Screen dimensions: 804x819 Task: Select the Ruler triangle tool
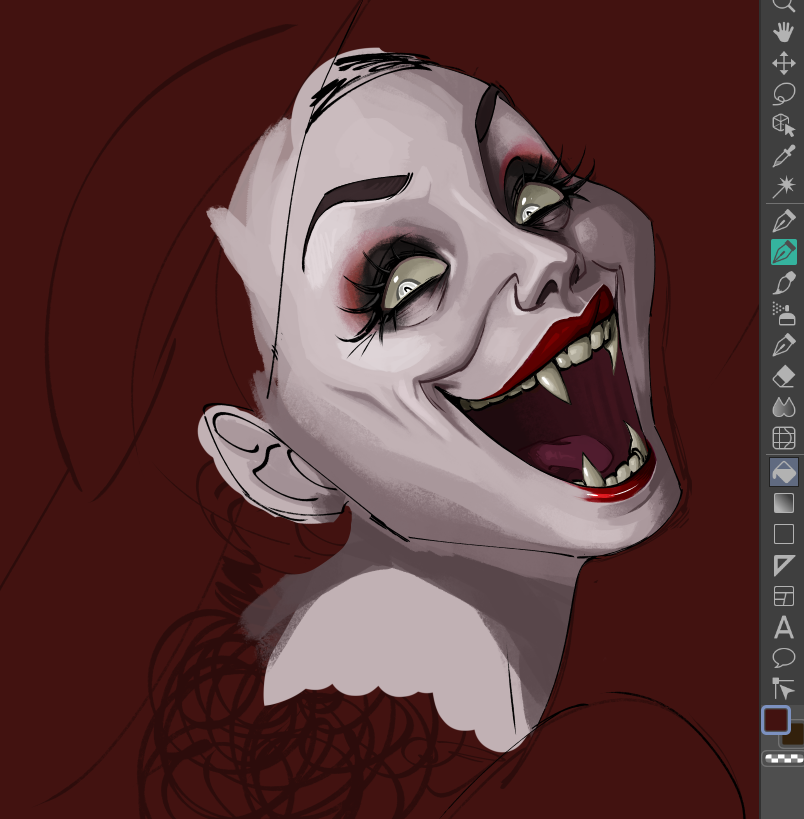pyautogui.click(x=784, y=565)
